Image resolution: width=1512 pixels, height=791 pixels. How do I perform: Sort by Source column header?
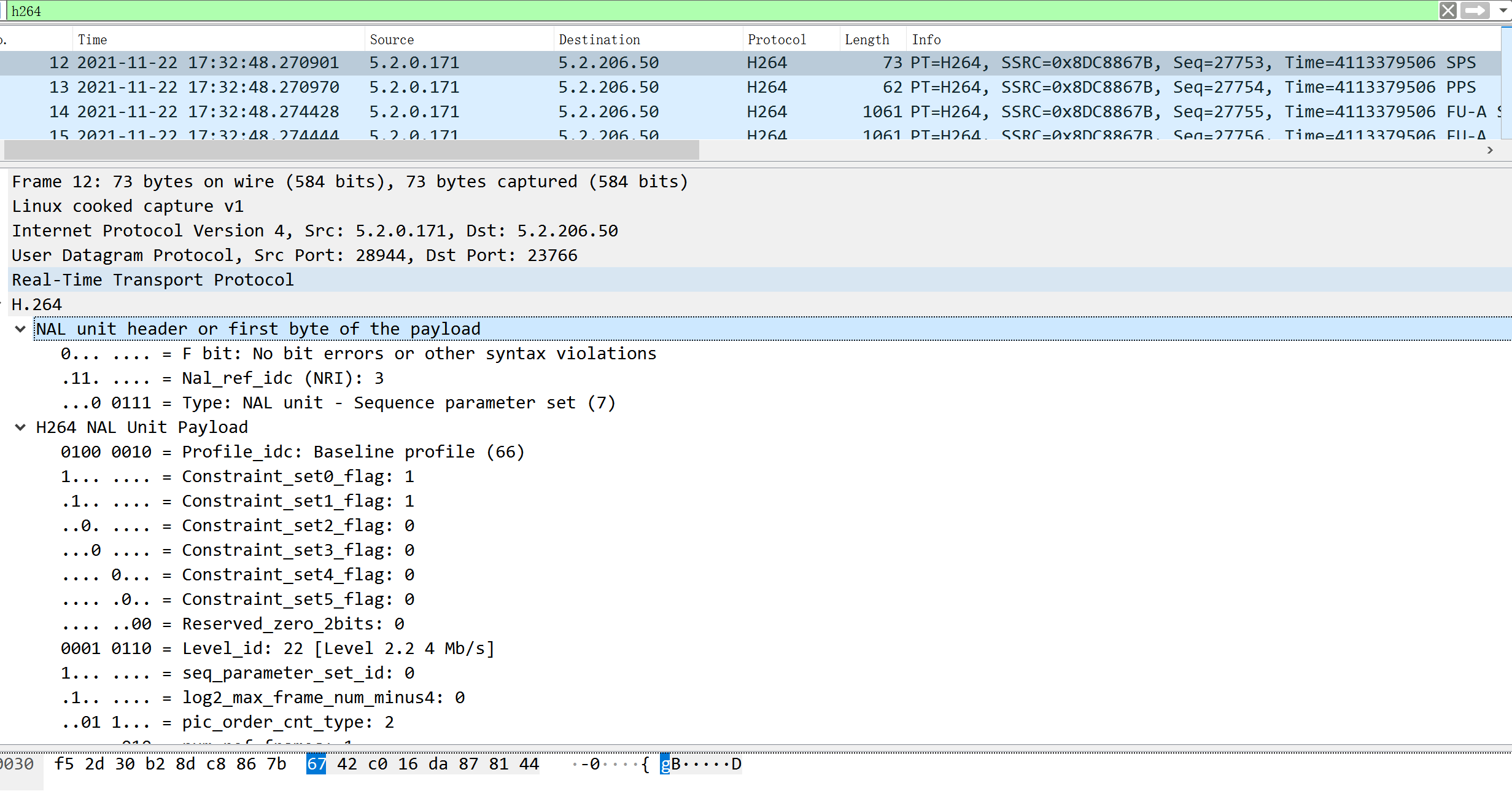point(392,40)
